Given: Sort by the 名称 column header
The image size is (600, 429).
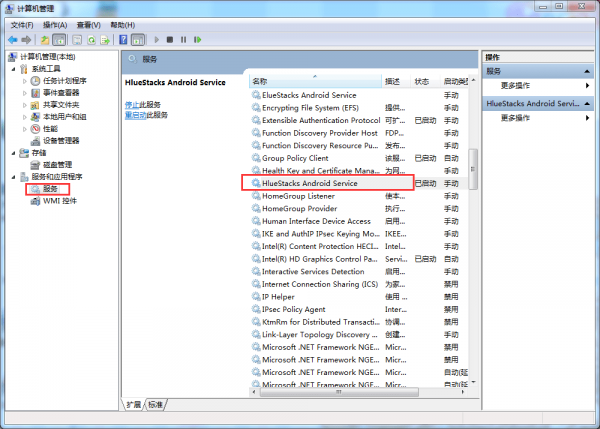Looking at the screenshot, I should [315, 82].
